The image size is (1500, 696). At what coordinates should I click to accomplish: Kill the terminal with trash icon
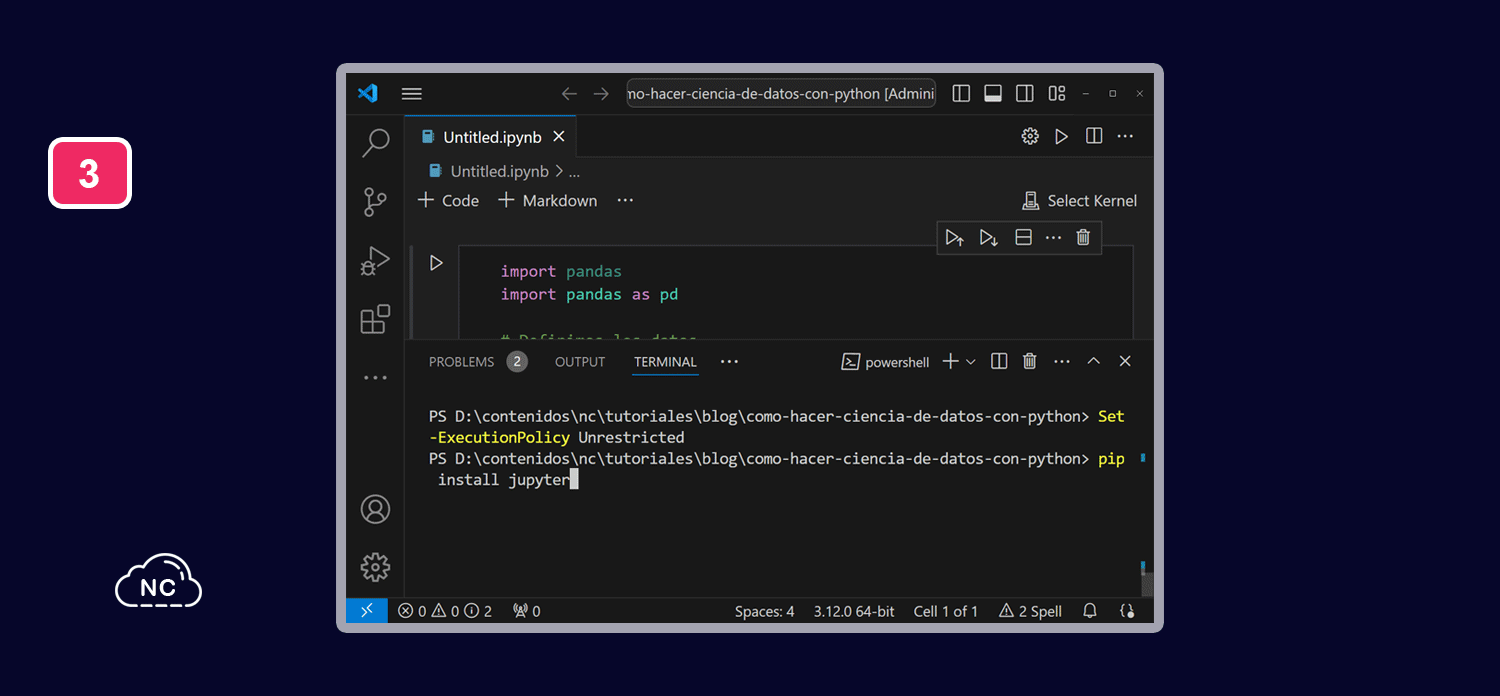[x=1030, y=362]
